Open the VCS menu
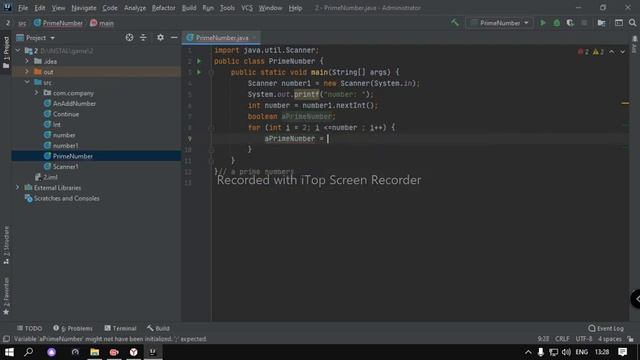This screenshot has width=640, height=360. [x=247, y=8]
